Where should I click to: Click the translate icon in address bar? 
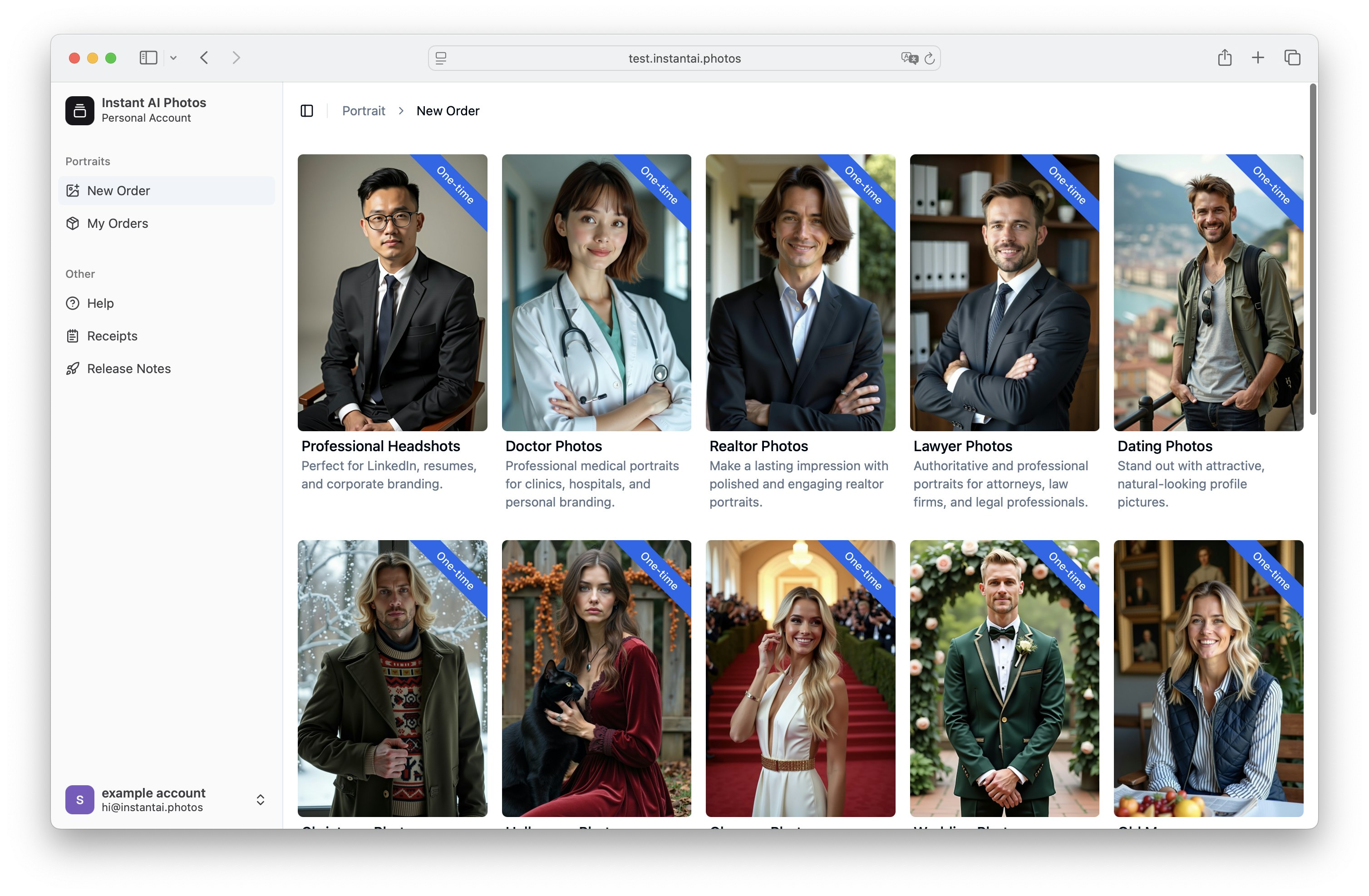(x=908, y=58)
